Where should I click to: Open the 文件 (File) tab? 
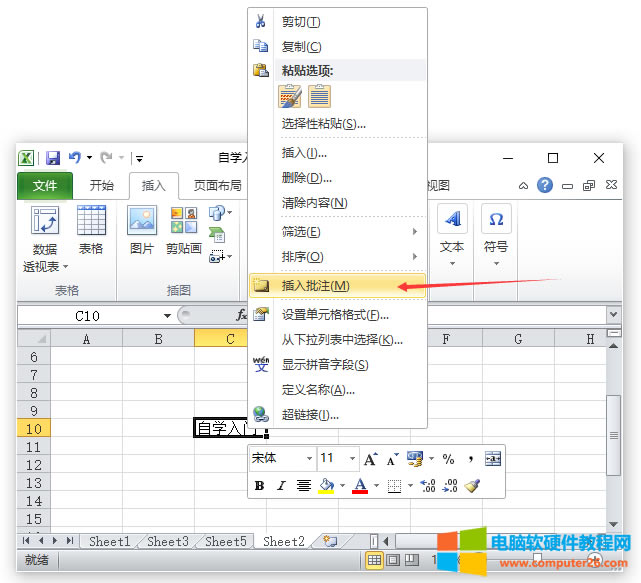pos(45,186)
